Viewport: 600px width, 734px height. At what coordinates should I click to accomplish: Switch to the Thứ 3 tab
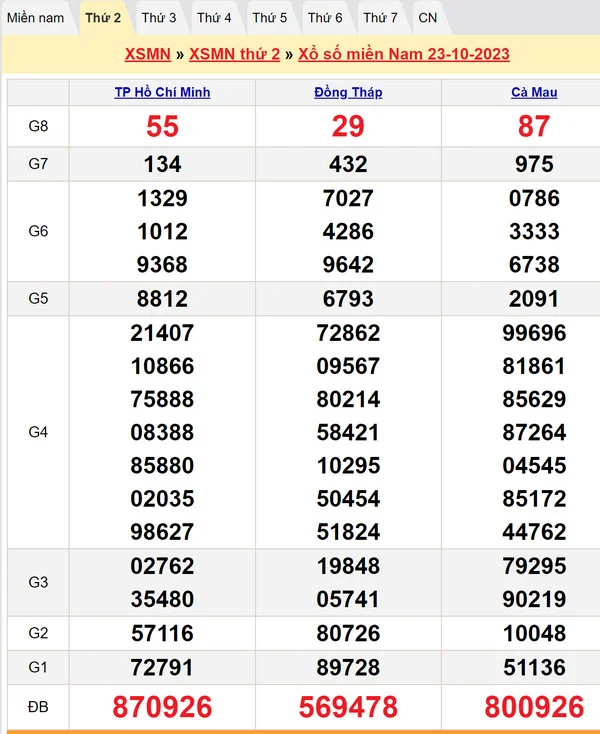tap(159, 18)
